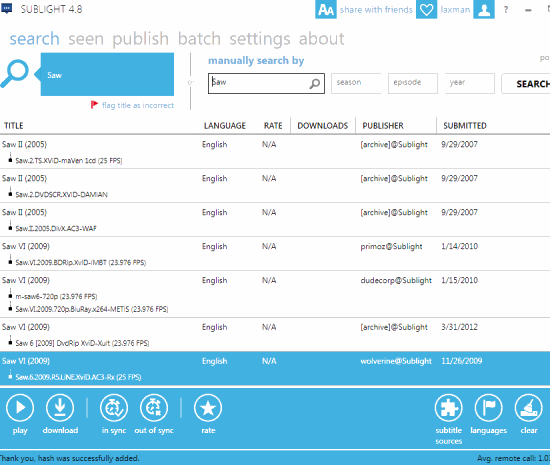Viewport: 550px width, 465px height.
Task: Click magnifier inside title search box
Action: pyautogui.click(x=315, y=83)
